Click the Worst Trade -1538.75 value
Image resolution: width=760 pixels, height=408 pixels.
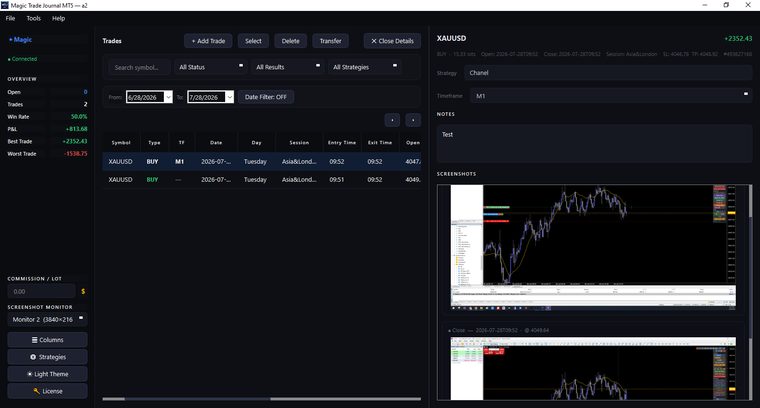point(76,153)
